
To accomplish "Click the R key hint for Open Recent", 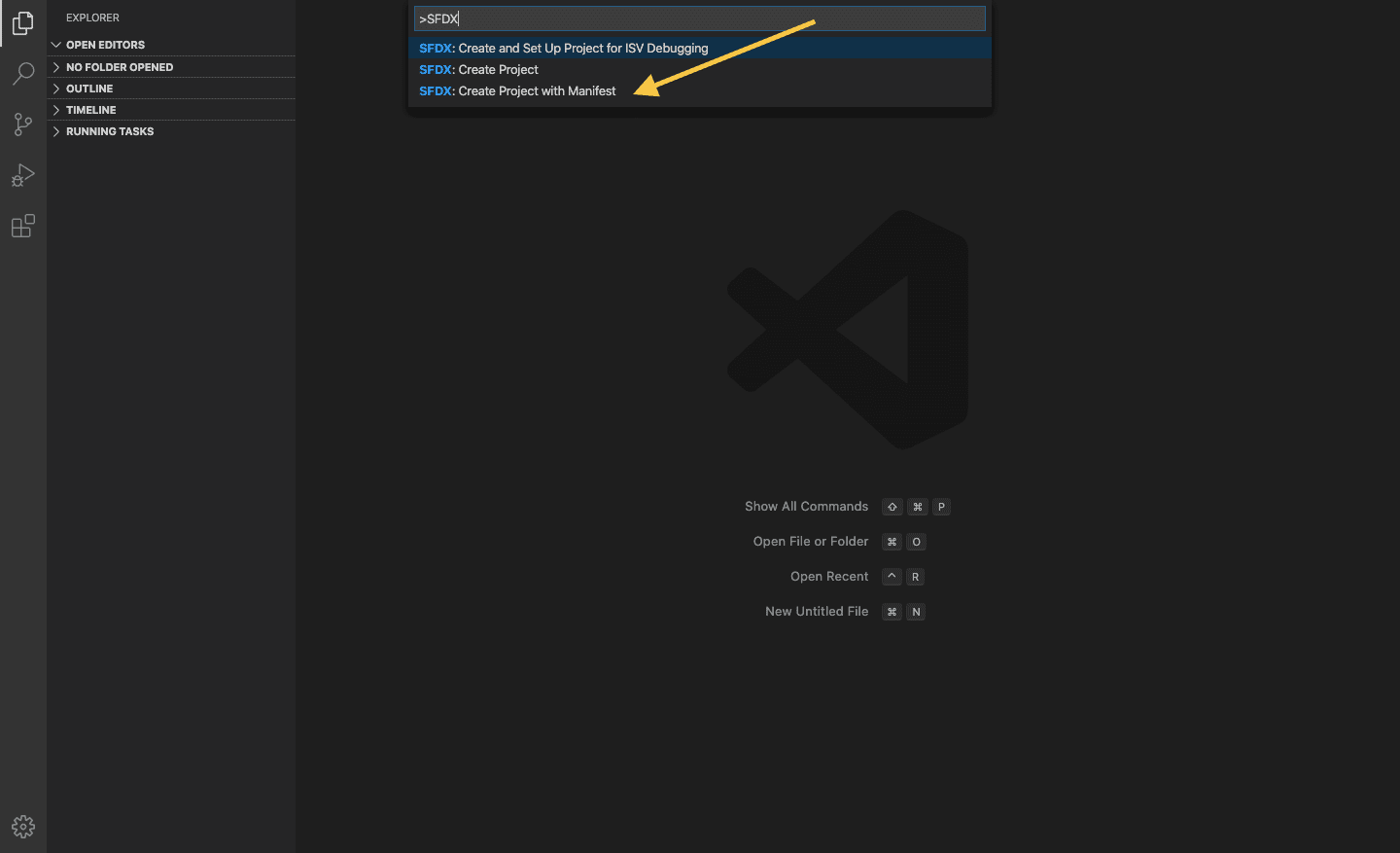I will (x=915, y=577).
